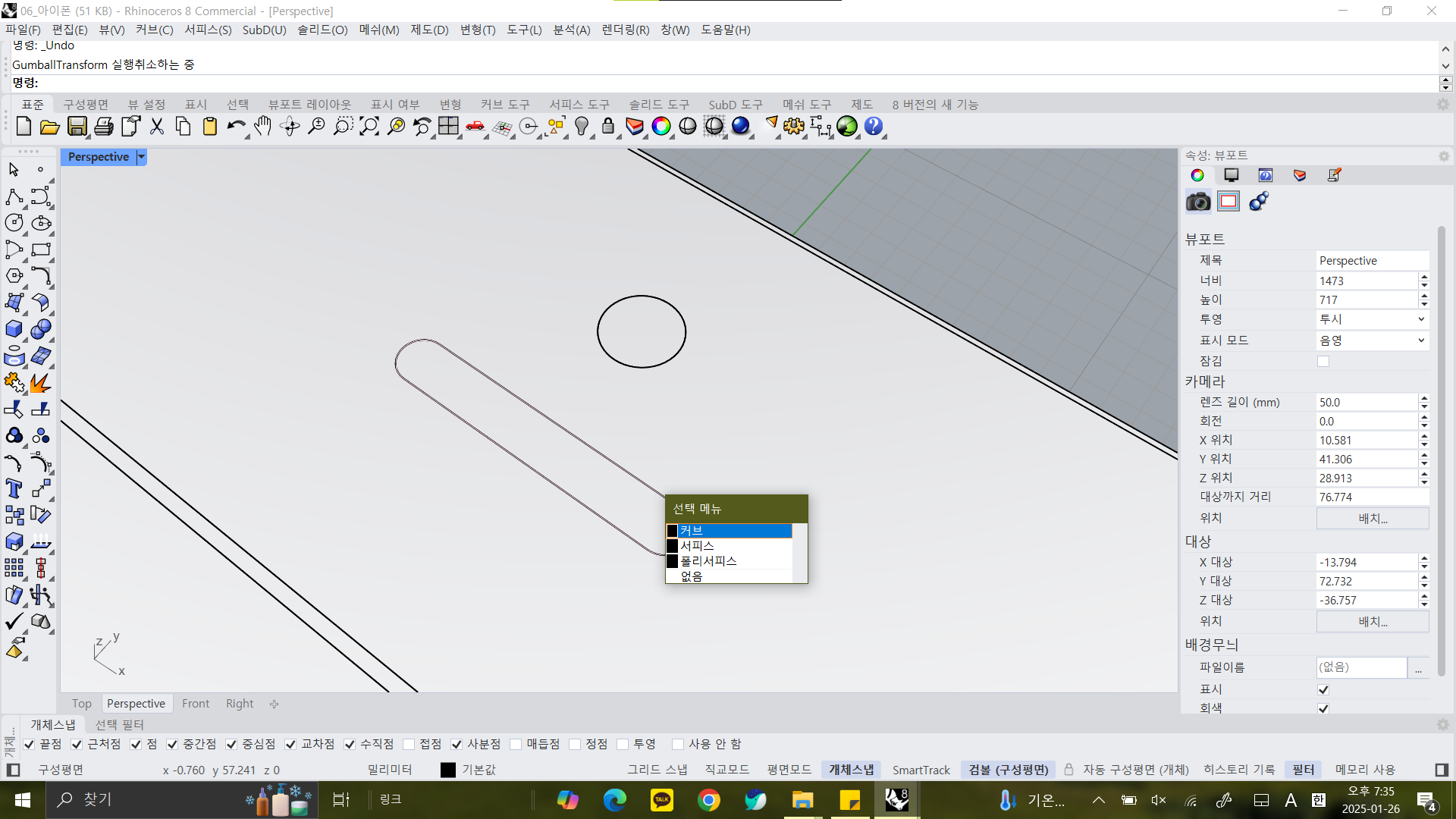Switch to the 커브 도구 toolbar tab
The width and height of the screenshot is (1456, 819).
point(505,105)
